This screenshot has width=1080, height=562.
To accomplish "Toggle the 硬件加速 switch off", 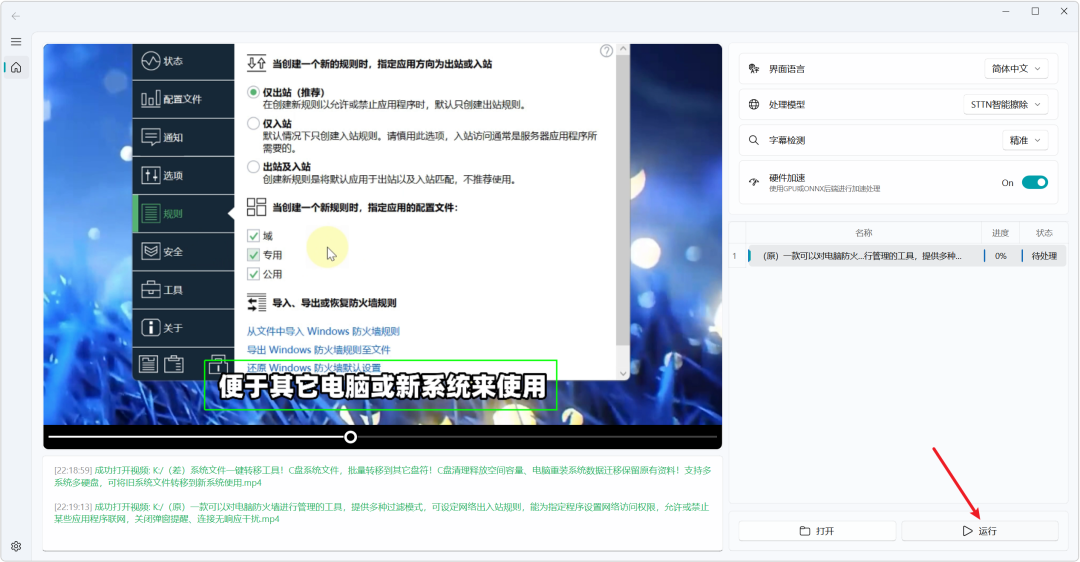I will 1035,183.
